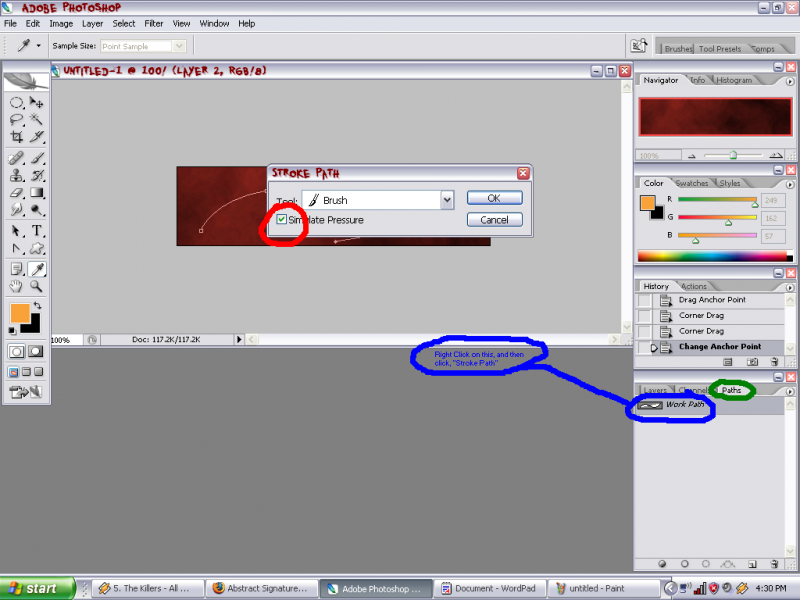Choose the Type tool
800x600 pixels.
(x=36, y=231)
